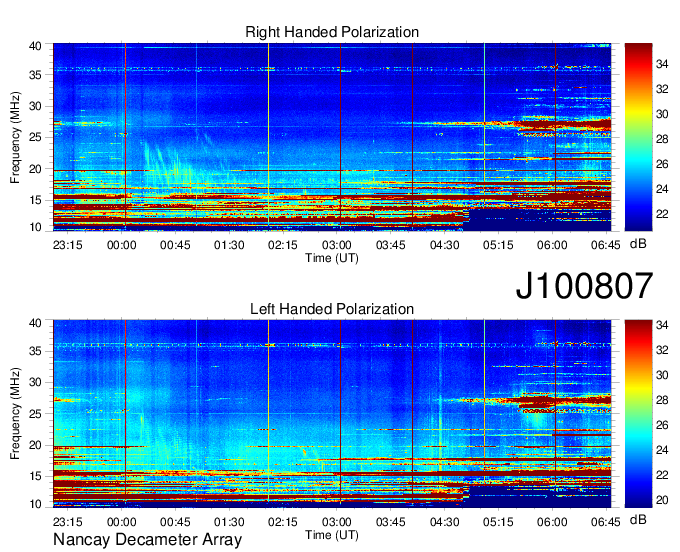Click 23:15 tick under Left Handed plot
The width and height of the screenshot is (680, 552).
pos(68,522)
